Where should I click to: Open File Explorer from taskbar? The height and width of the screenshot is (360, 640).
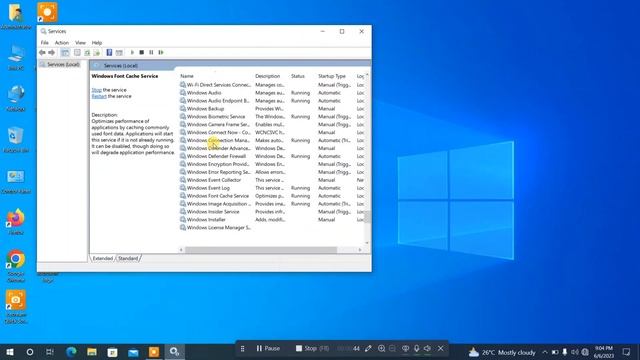[92, 352]
